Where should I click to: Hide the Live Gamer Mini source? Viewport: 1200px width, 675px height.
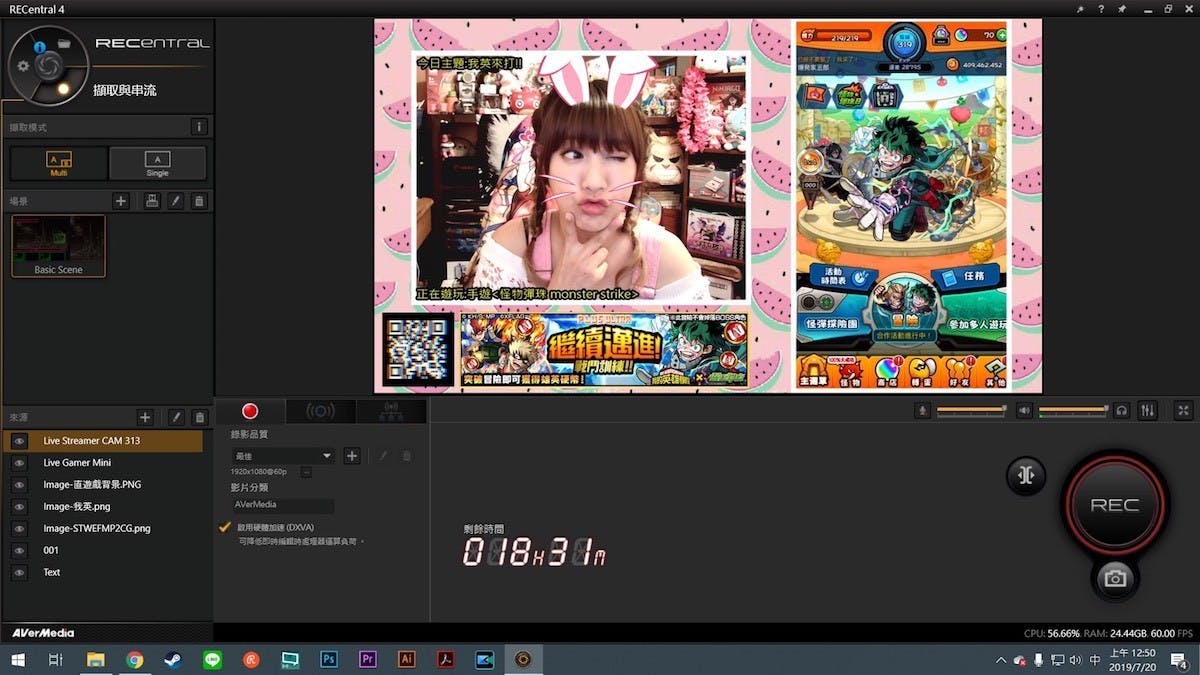(18, 463)
